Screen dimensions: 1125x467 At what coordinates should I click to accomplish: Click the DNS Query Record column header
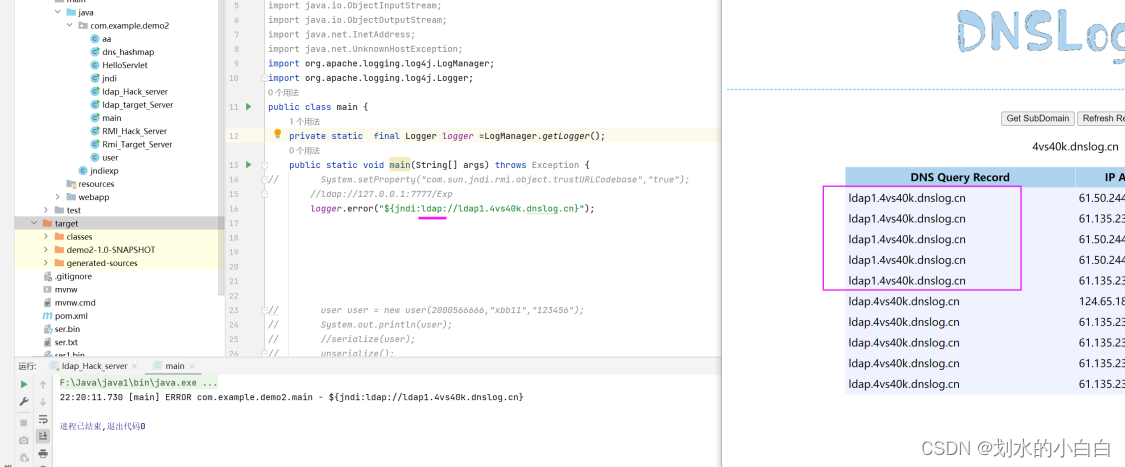960,177
